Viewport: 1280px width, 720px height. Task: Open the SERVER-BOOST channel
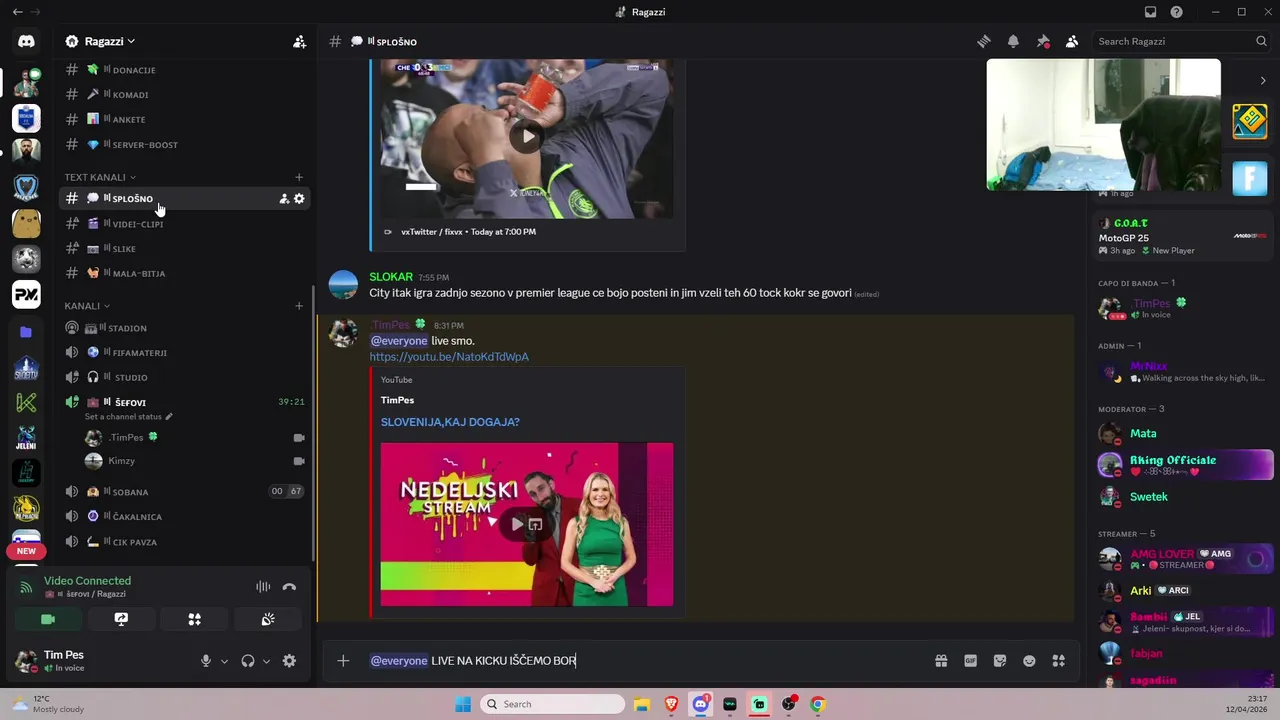pos(186,144)
